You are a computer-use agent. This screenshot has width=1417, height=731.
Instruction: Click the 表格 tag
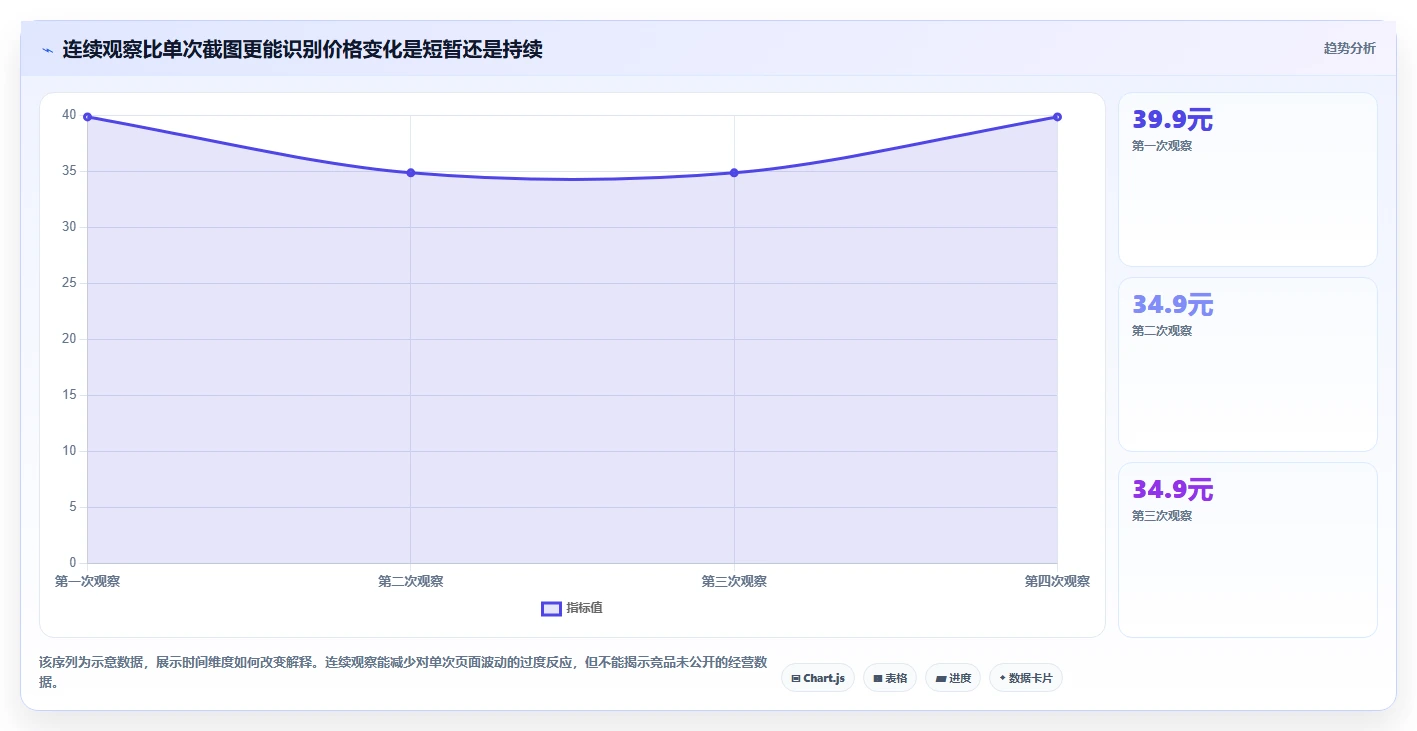tap(889, 678)
